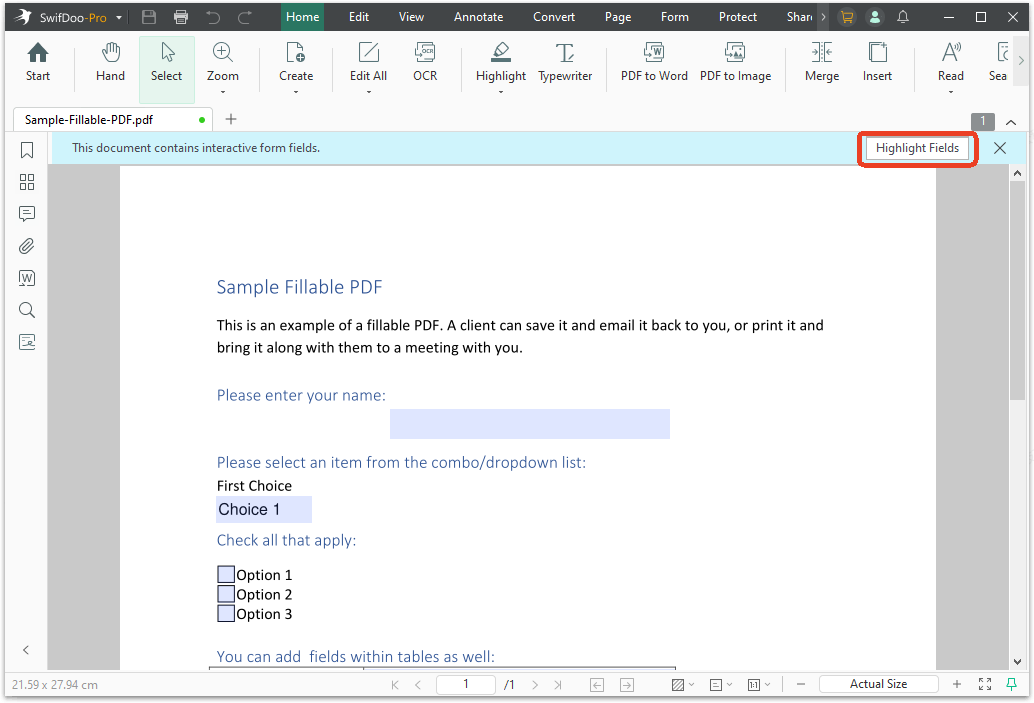The image size is (1034, 703).
Task: Expand the Zoom dropdown arrow
Action: point(222,92)
